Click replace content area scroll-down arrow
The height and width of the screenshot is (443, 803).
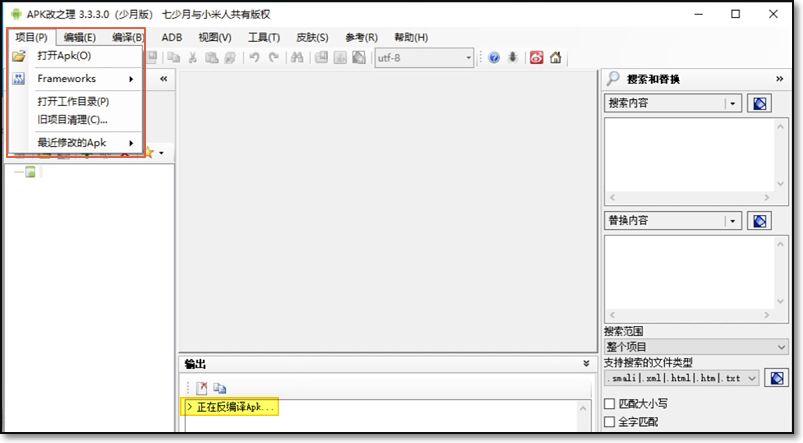[x=780, y=301]
